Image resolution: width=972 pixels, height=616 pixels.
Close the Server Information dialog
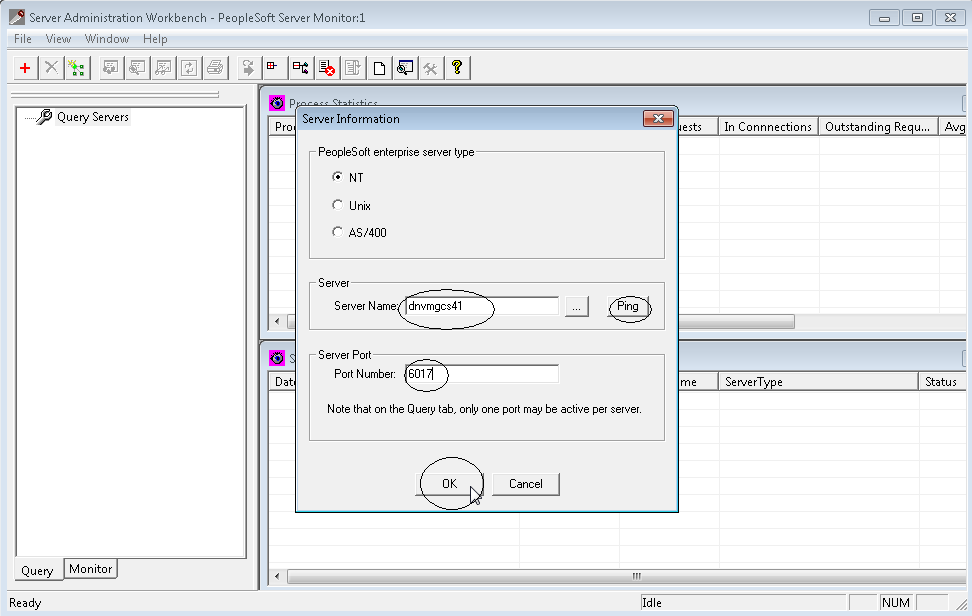click(658, 118)
